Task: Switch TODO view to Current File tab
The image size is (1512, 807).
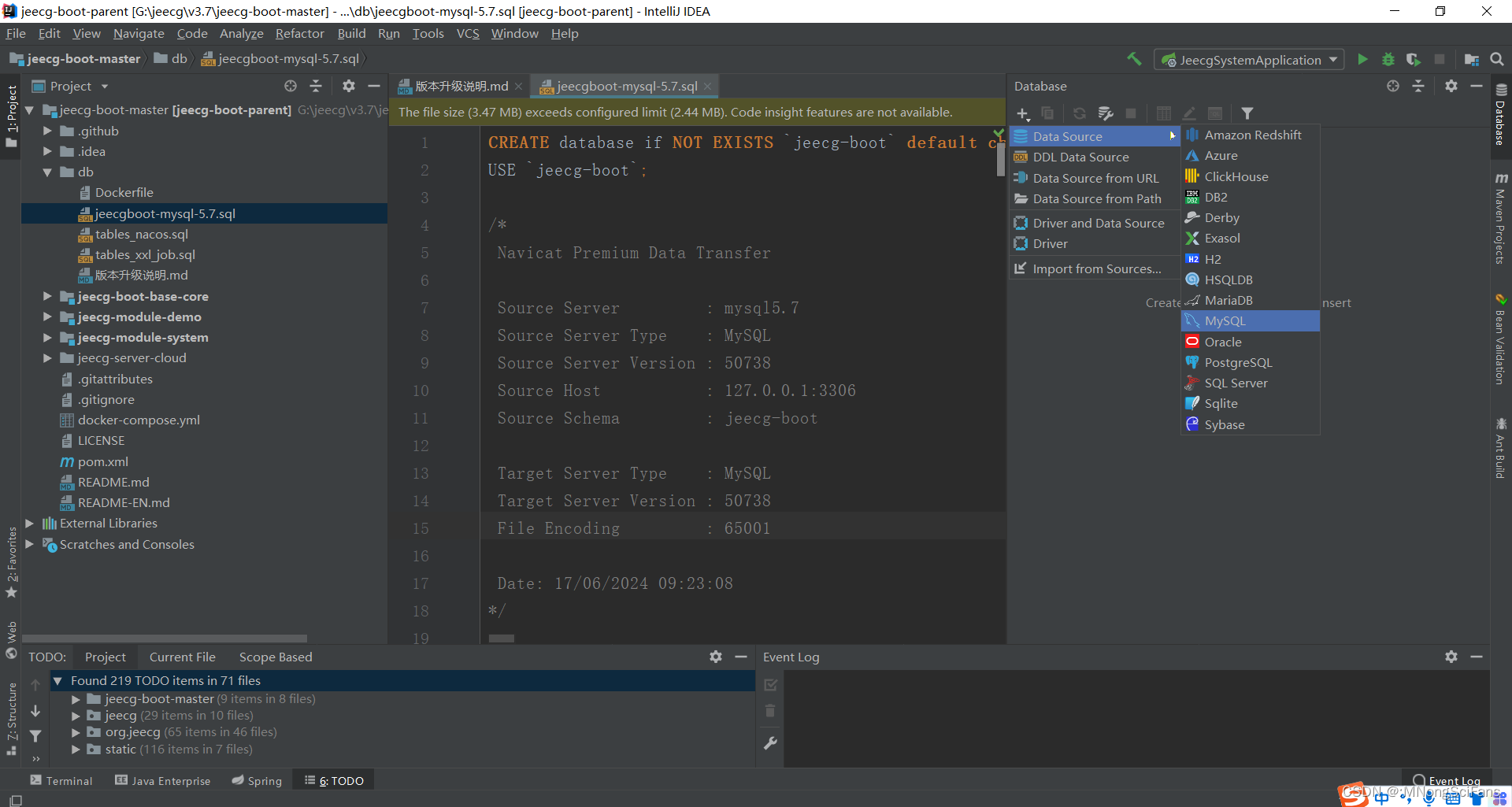Action: point(182,657)
